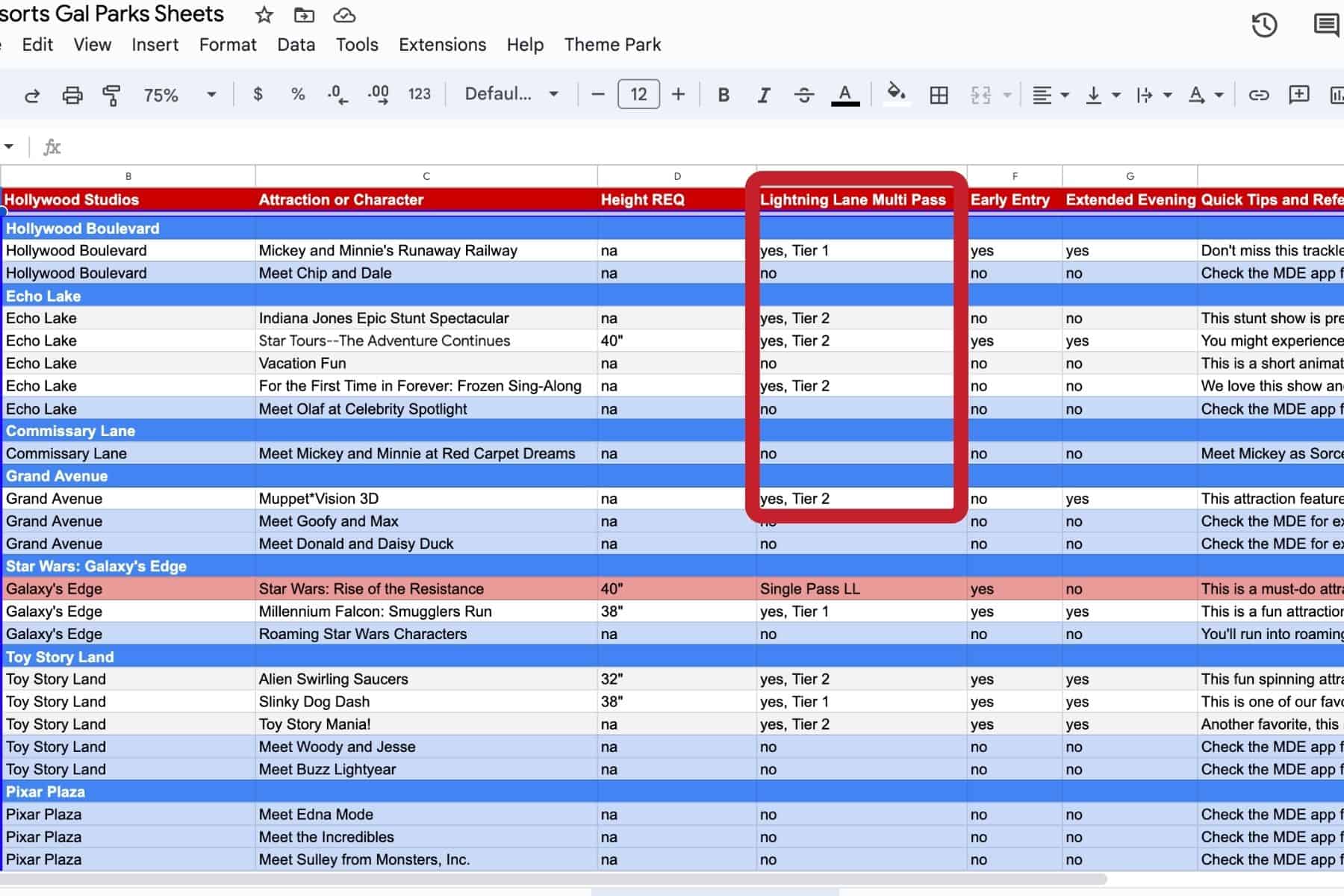Toggle italic formatting
This screenshot has width=1344, height=896.
pyautogui.click(x=763, y=95)
